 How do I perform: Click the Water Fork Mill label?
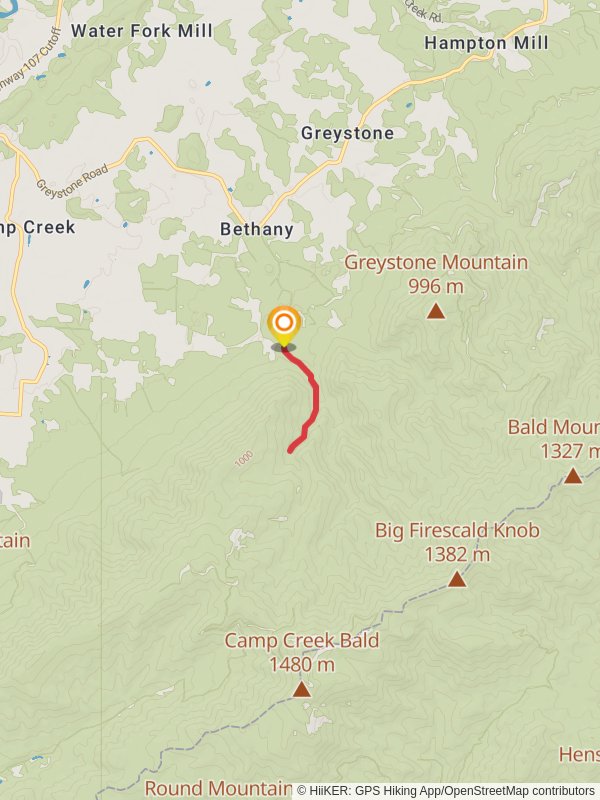pyautogui.click(x=142, y=31)
